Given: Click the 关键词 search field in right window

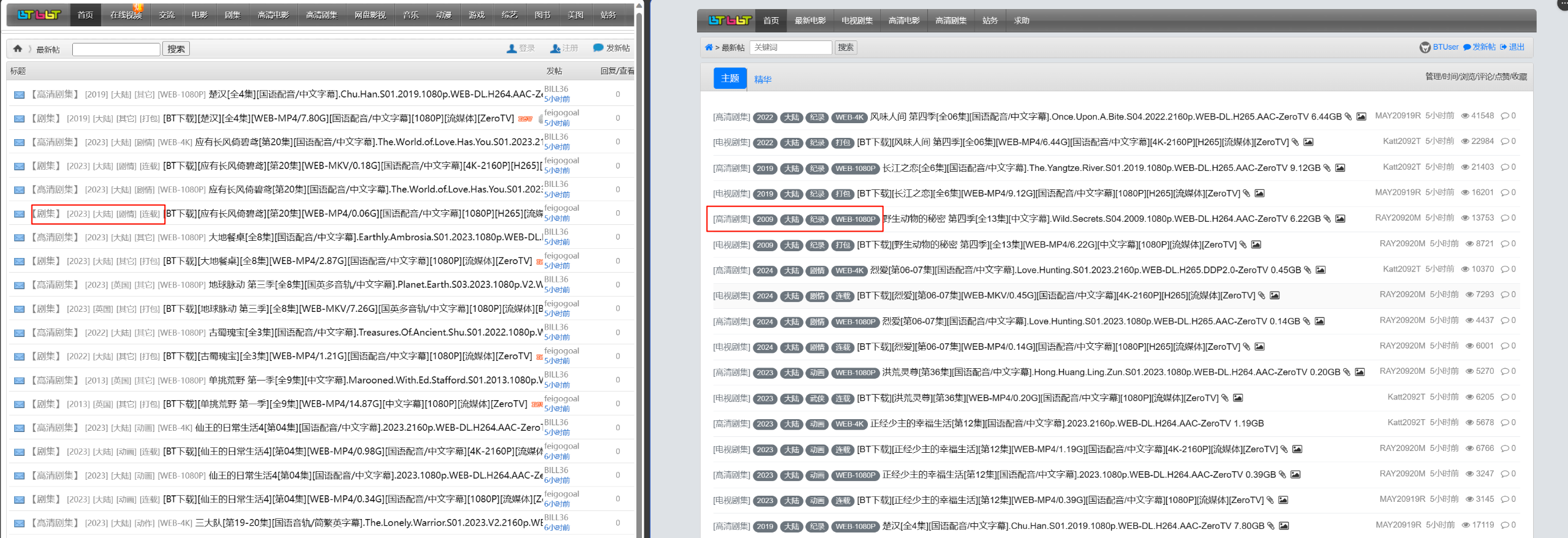Looking at the screenshot, I should point(791,47).
